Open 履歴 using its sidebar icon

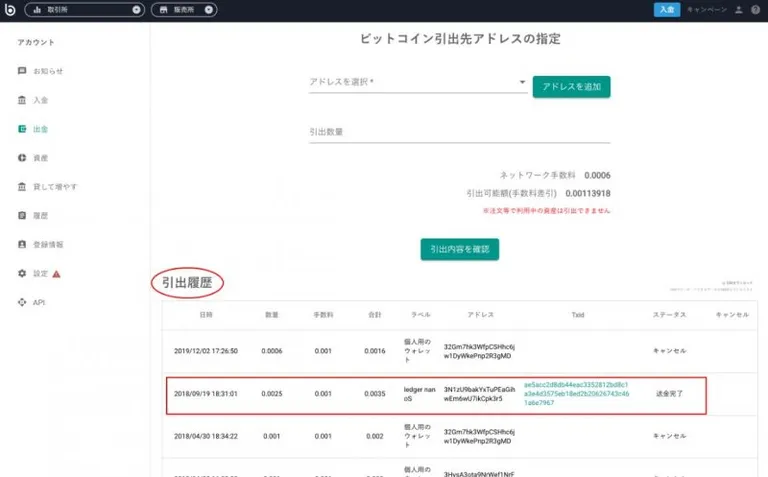[x=22, y=215]
